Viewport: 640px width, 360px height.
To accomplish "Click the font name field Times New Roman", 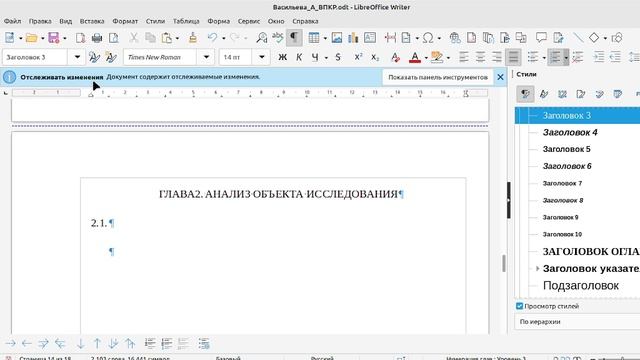I will coord(160,57).
